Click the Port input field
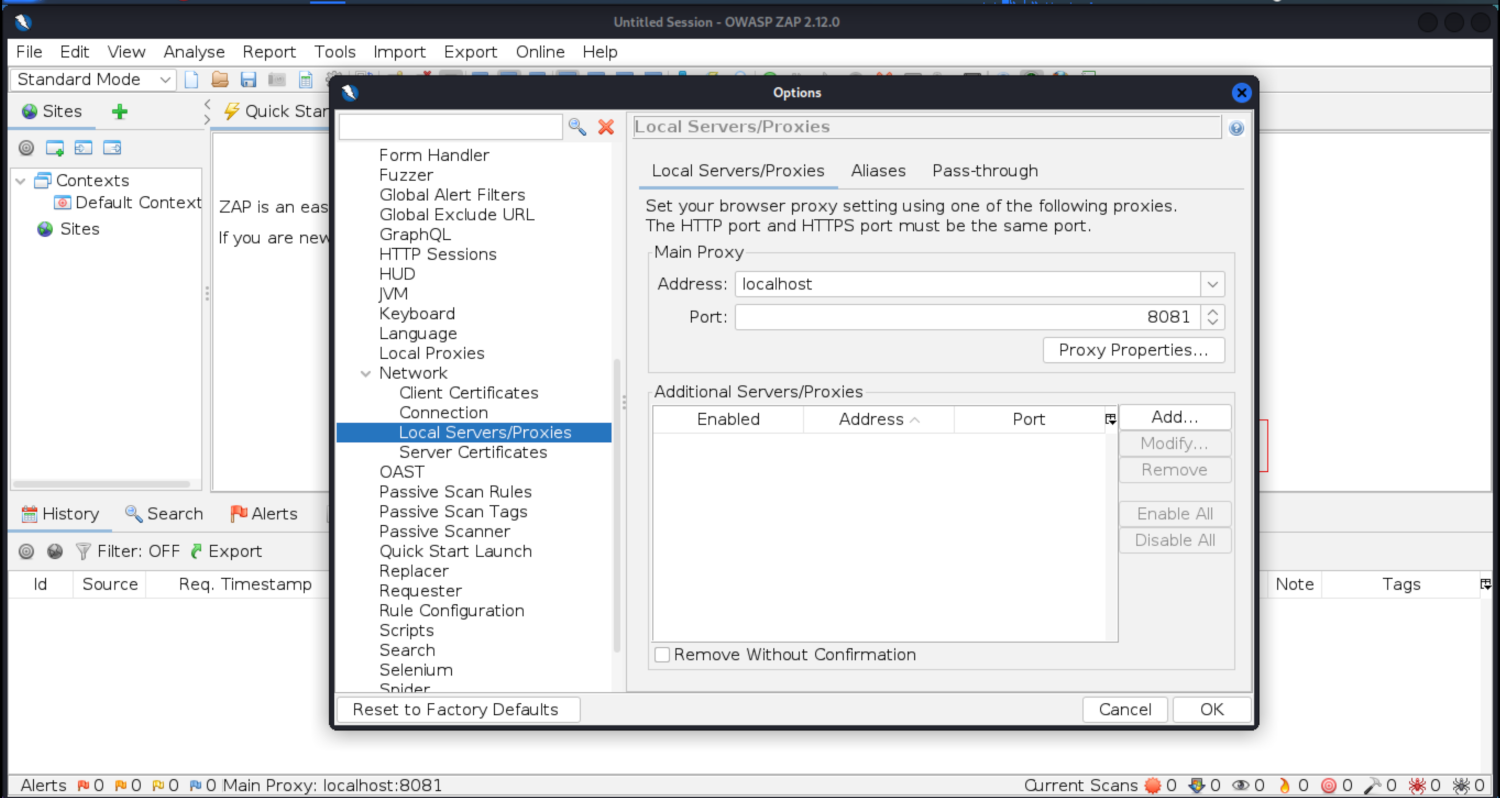Viewport: 1500px width, 798px height. (968, 317)
